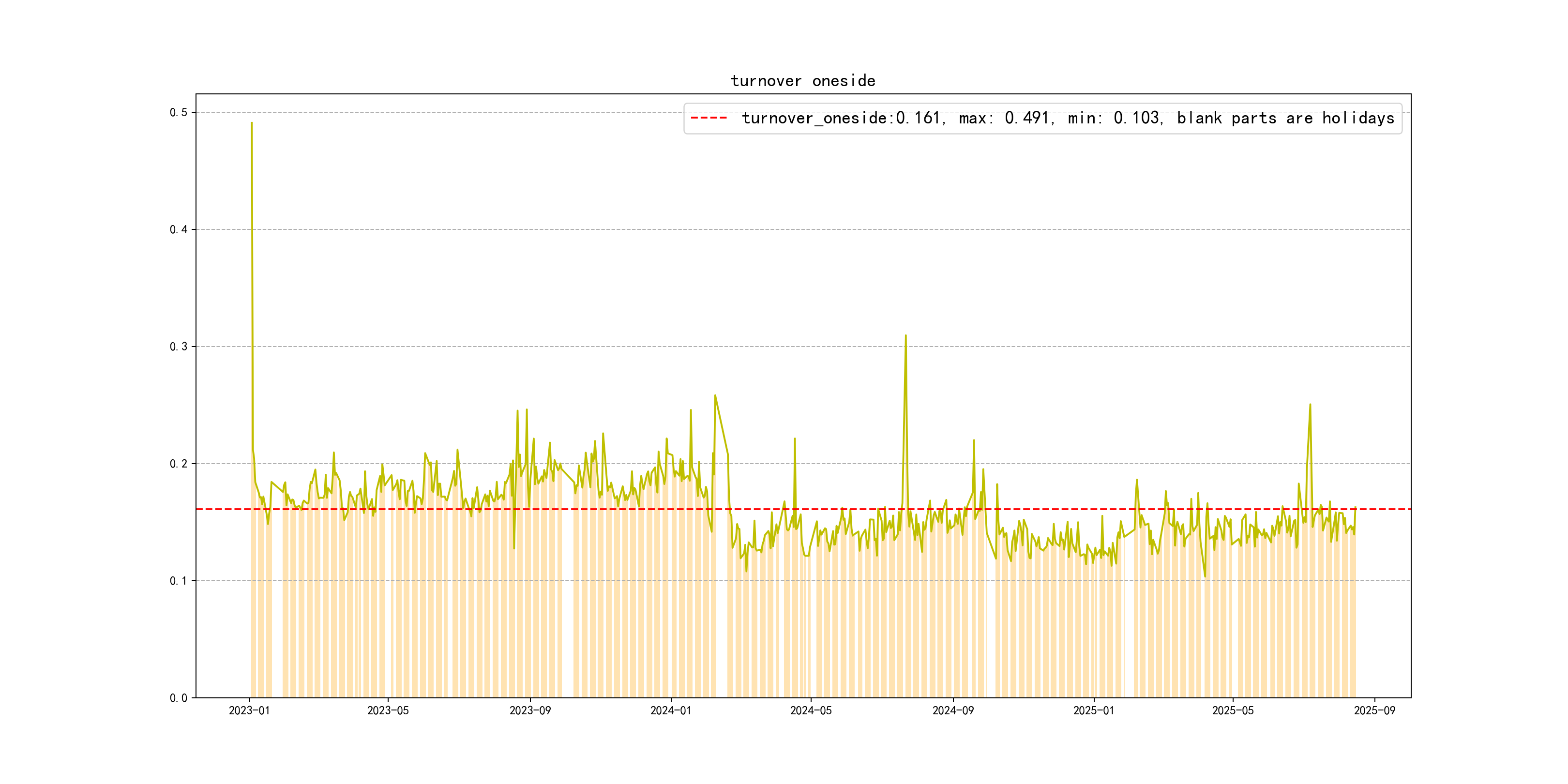Click the 2024-01 x-axis date label

pyautogui.click(x=671, y=711)
